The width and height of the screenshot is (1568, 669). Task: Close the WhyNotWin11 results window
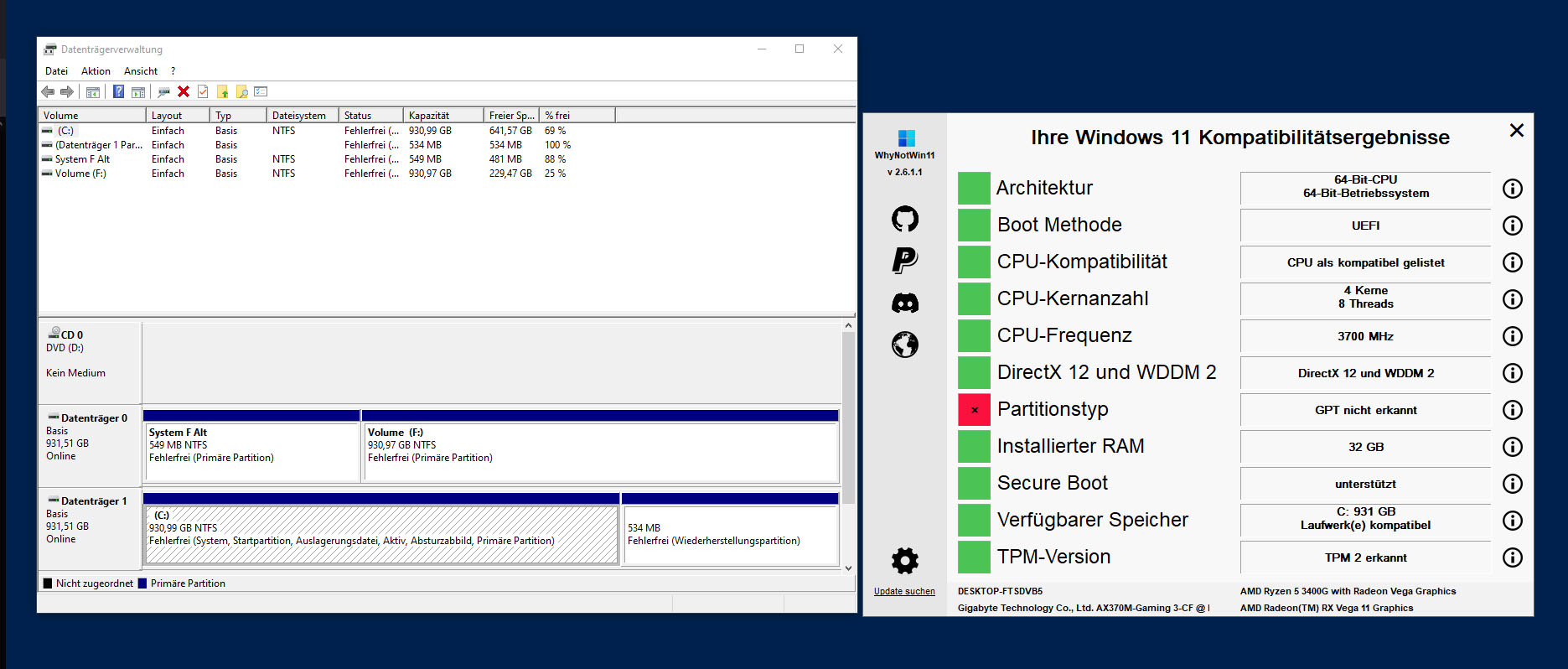[1516, 130]
